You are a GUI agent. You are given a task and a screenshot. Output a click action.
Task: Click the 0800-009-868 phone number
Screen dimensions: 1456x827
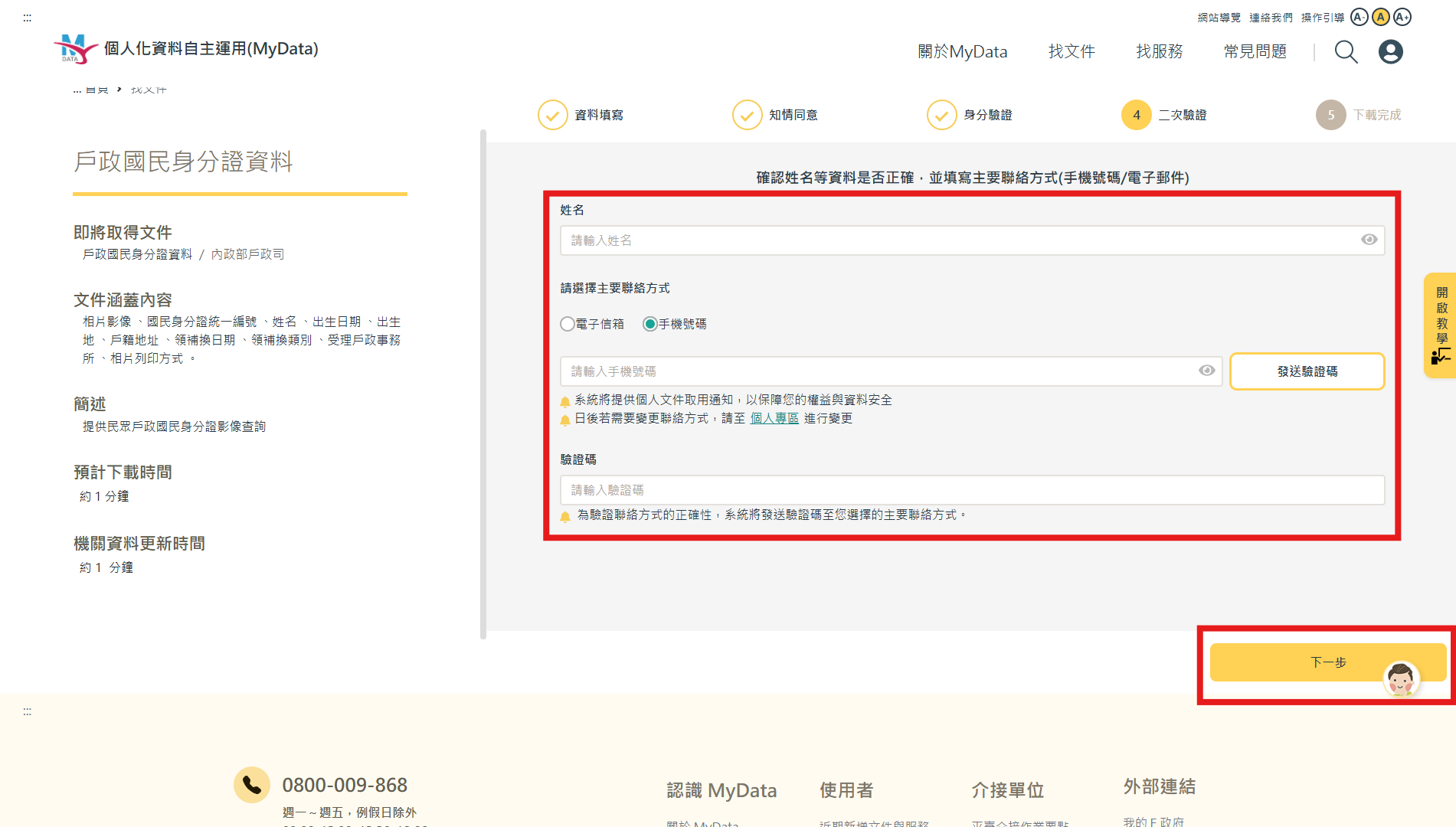point(345,785)
